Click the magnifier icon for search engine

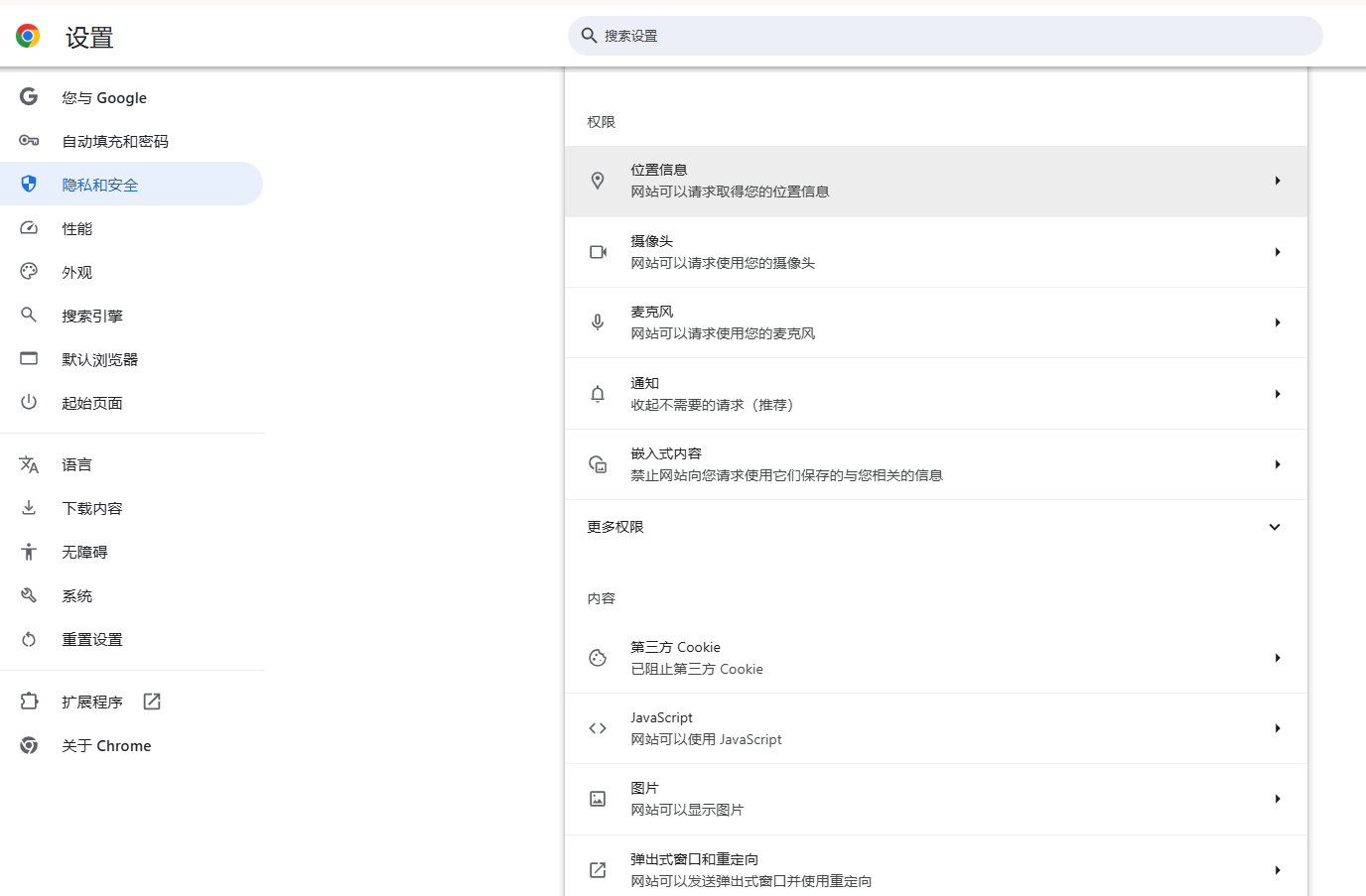29,315
